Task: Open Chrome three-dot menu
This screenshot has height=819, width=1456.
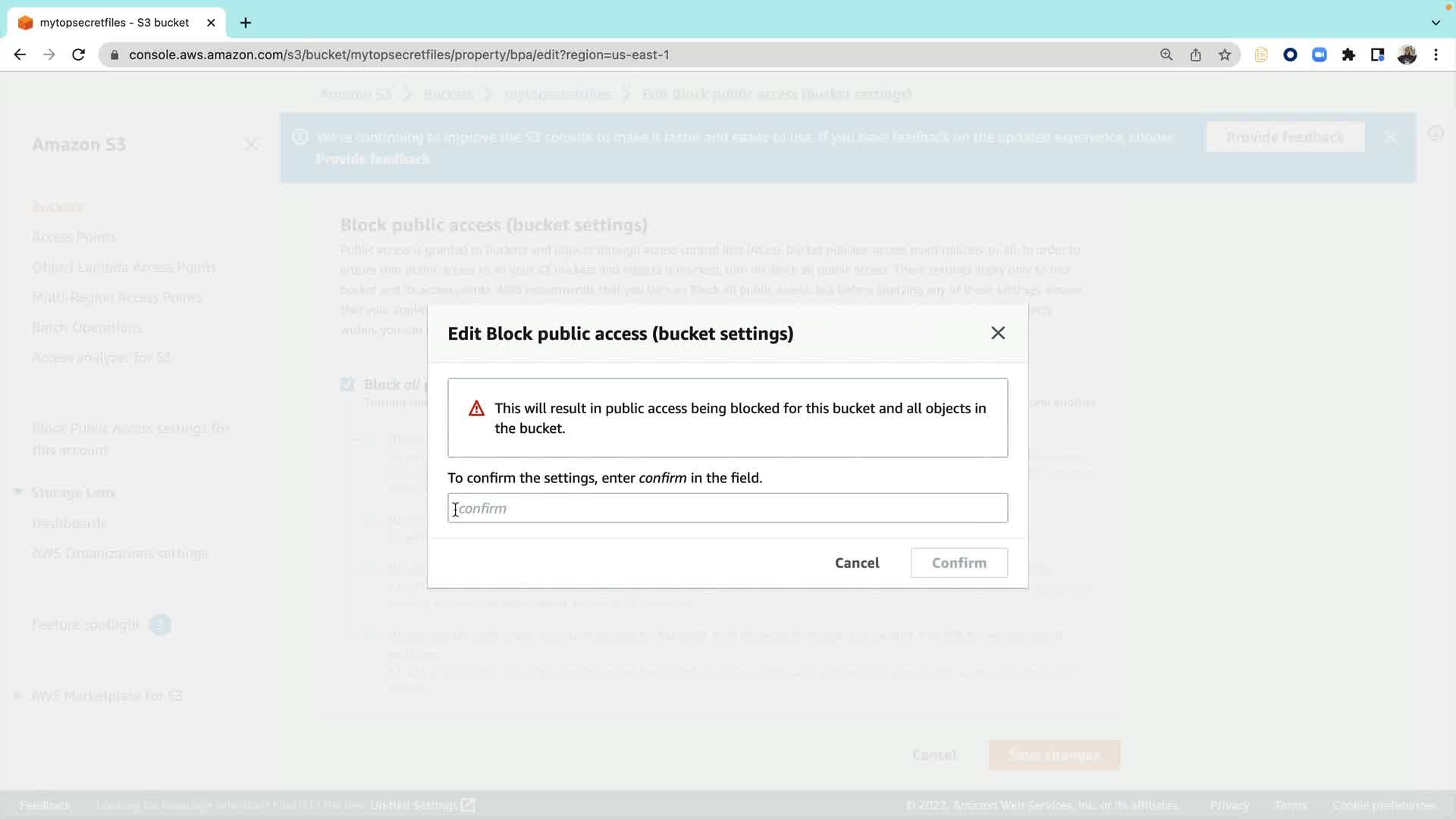Action: [x=1436, y=55]
